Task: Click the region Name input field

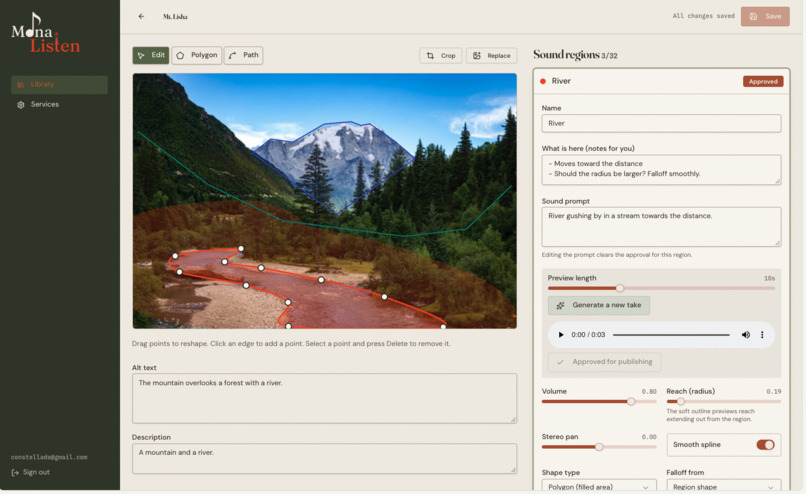Action: 661,123
